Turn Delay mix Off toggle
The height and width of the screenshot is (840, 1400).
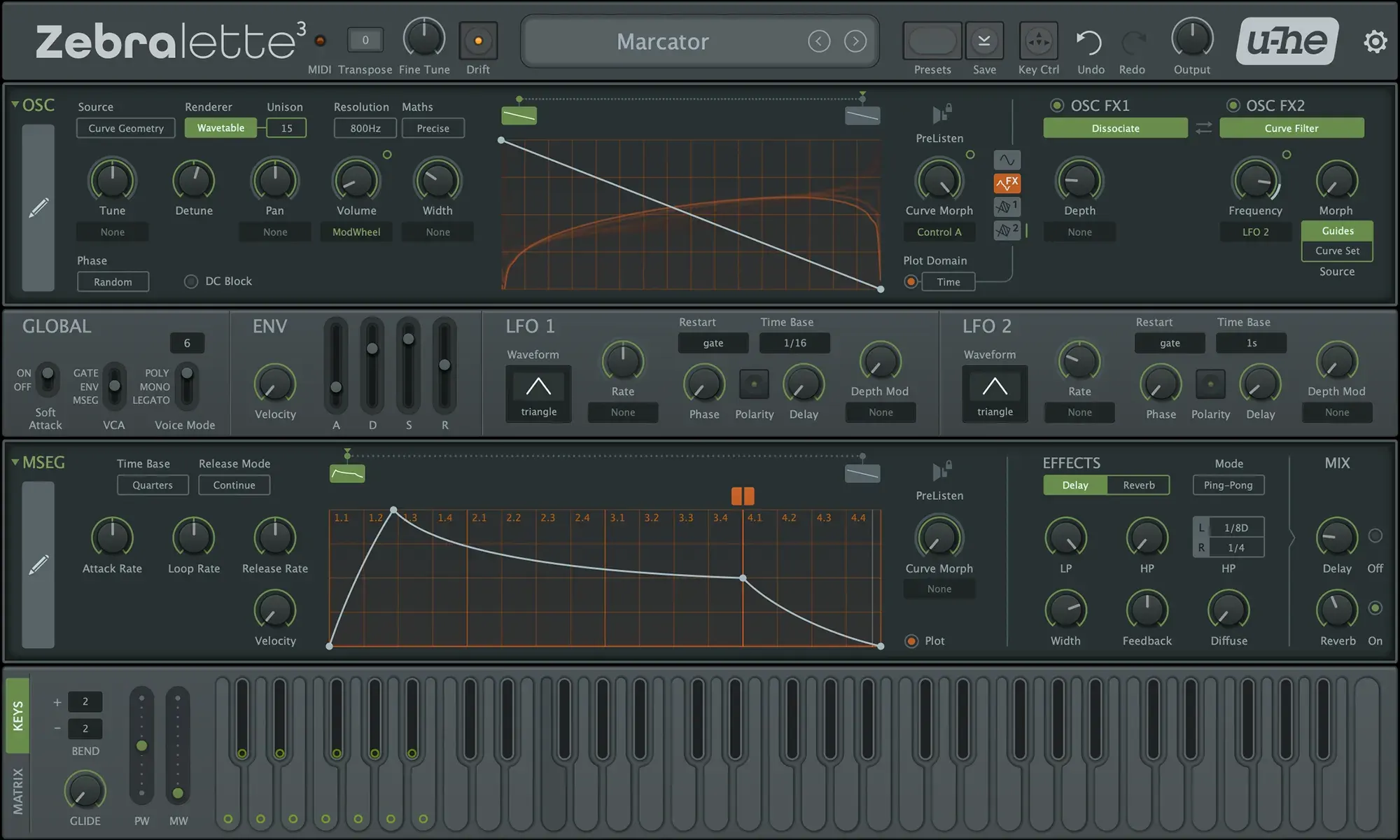pyautogui.click(x=1375, y=536)
